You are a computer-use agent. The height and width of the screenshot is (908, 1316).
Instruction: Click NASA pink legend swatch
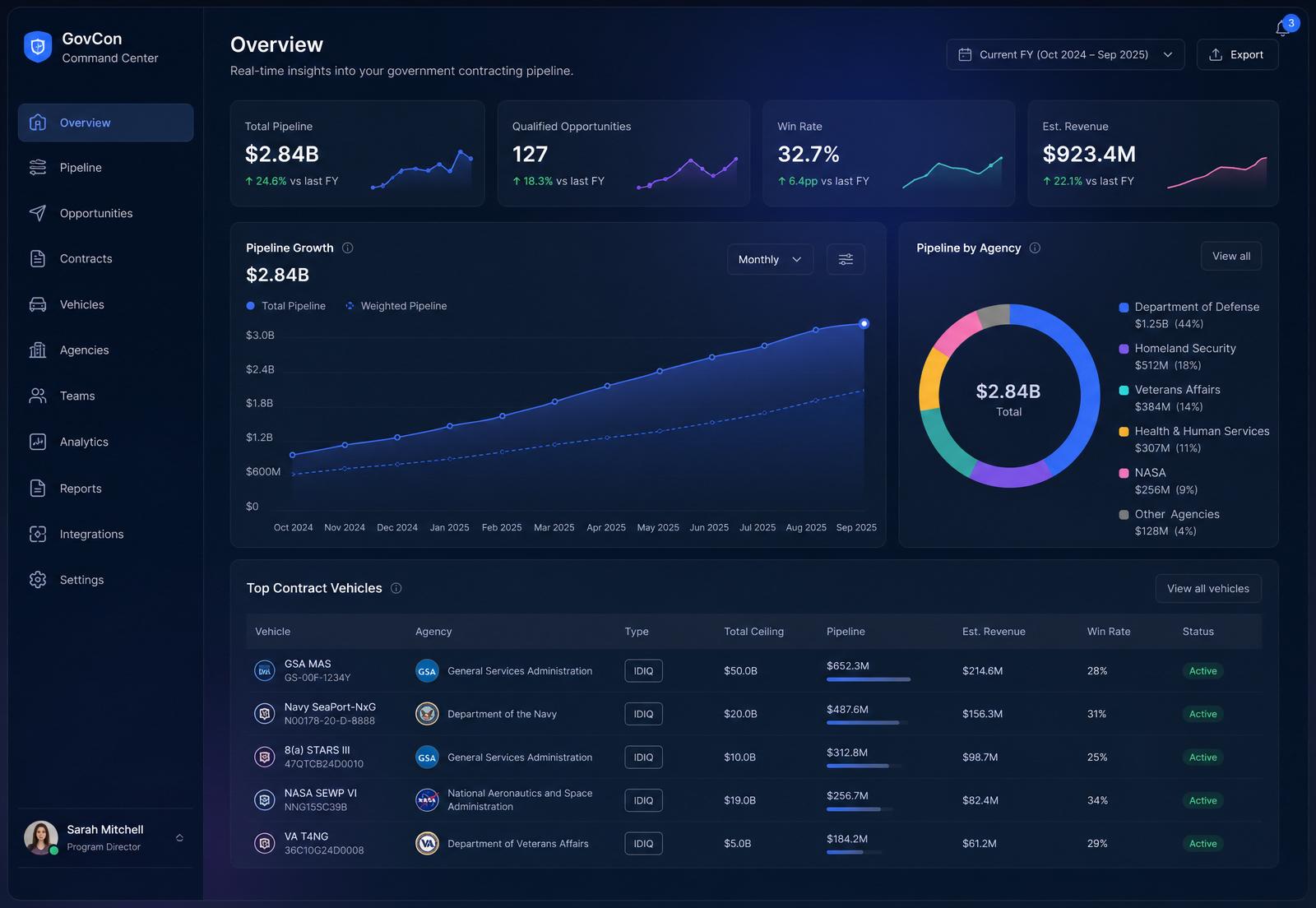click(1124, 473)
